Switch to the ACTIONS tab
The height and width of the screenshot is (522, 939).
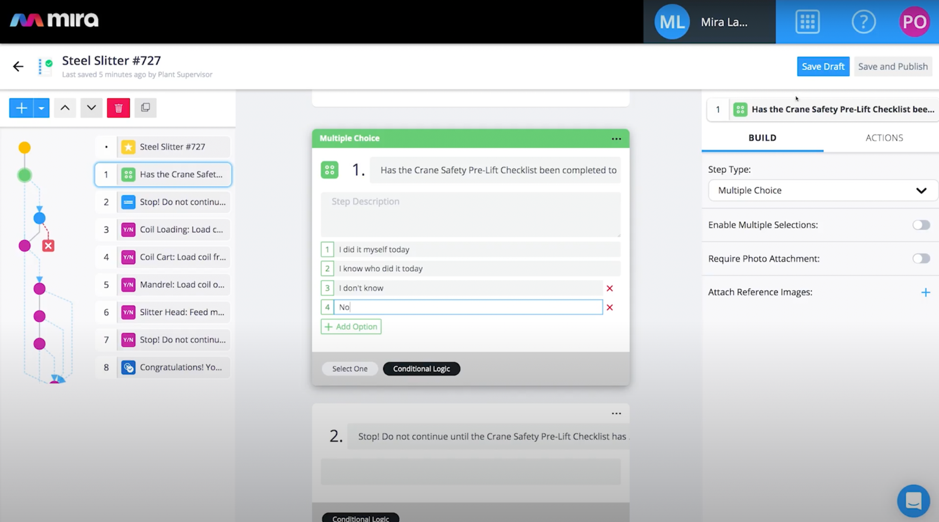(x=884, y=138)
